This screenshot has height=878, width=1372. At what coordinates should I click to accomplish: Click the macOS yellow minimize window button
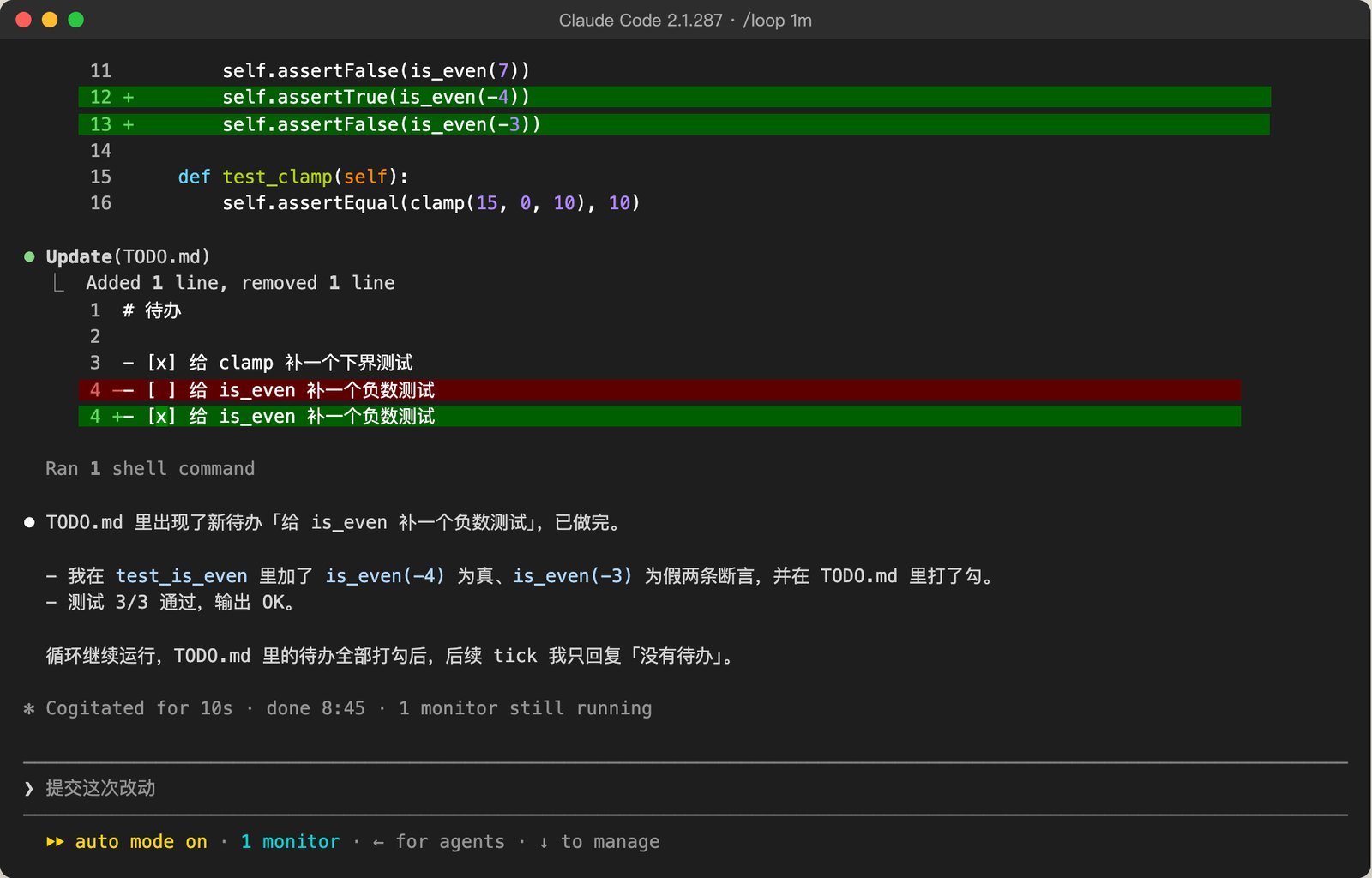click(x=50, y=20)
